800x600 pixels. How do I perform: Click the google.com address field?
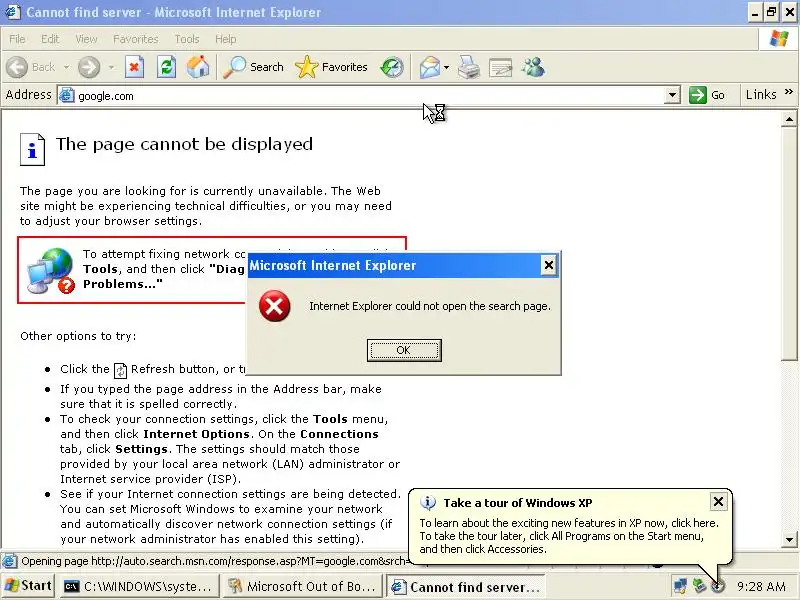pyautogui.click(x=368, y=95)
